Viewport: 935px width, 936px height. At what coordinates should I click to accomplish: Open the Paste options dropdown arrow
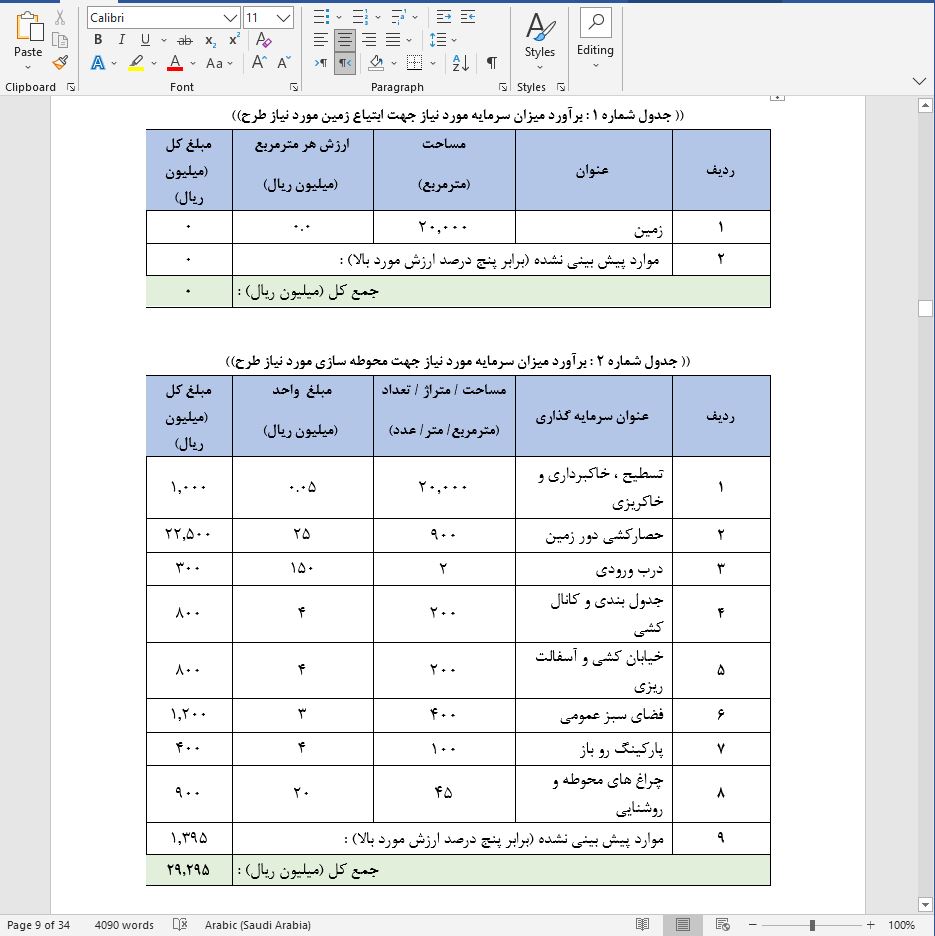(x=28, y=67)
